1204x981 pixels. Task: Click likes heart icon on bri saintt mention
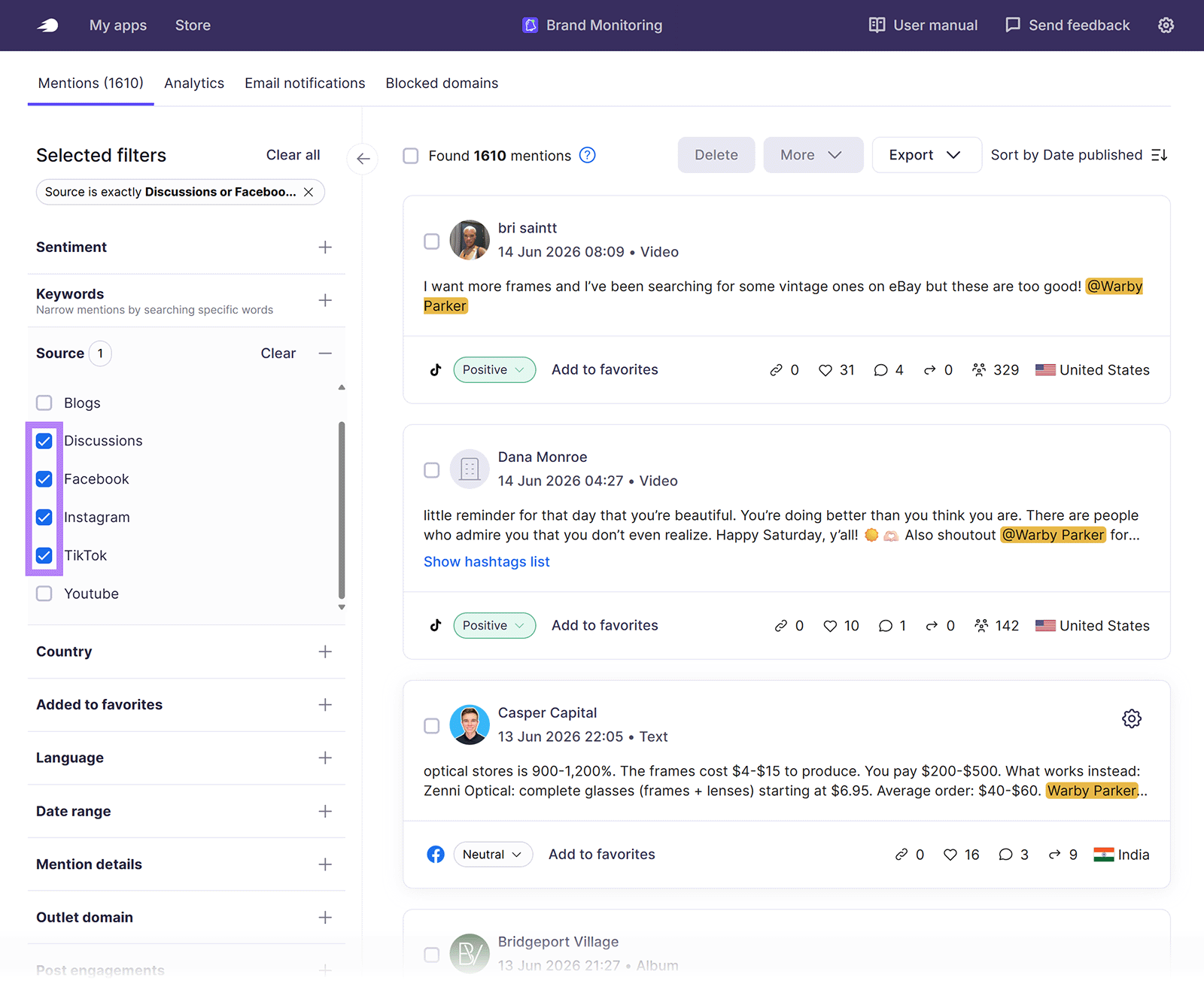825,370
